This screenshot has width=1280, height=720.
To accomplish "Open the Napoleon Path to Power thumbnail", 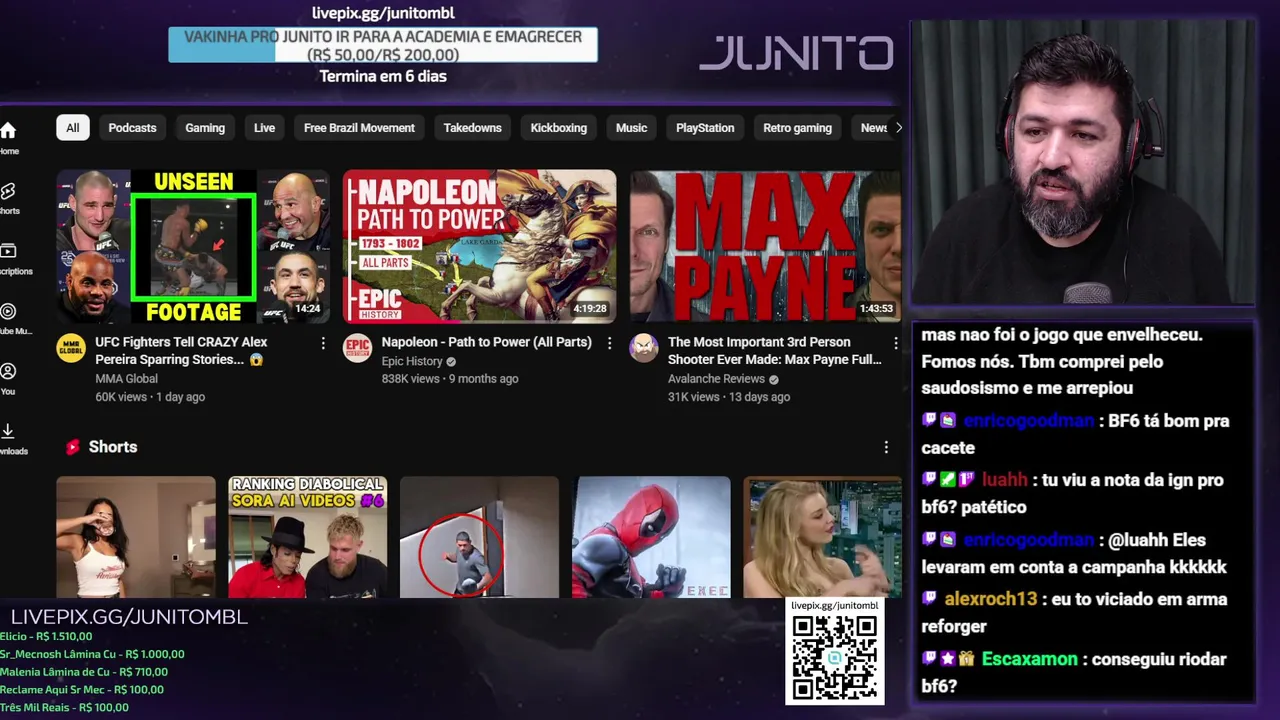I will click(479, 246).
